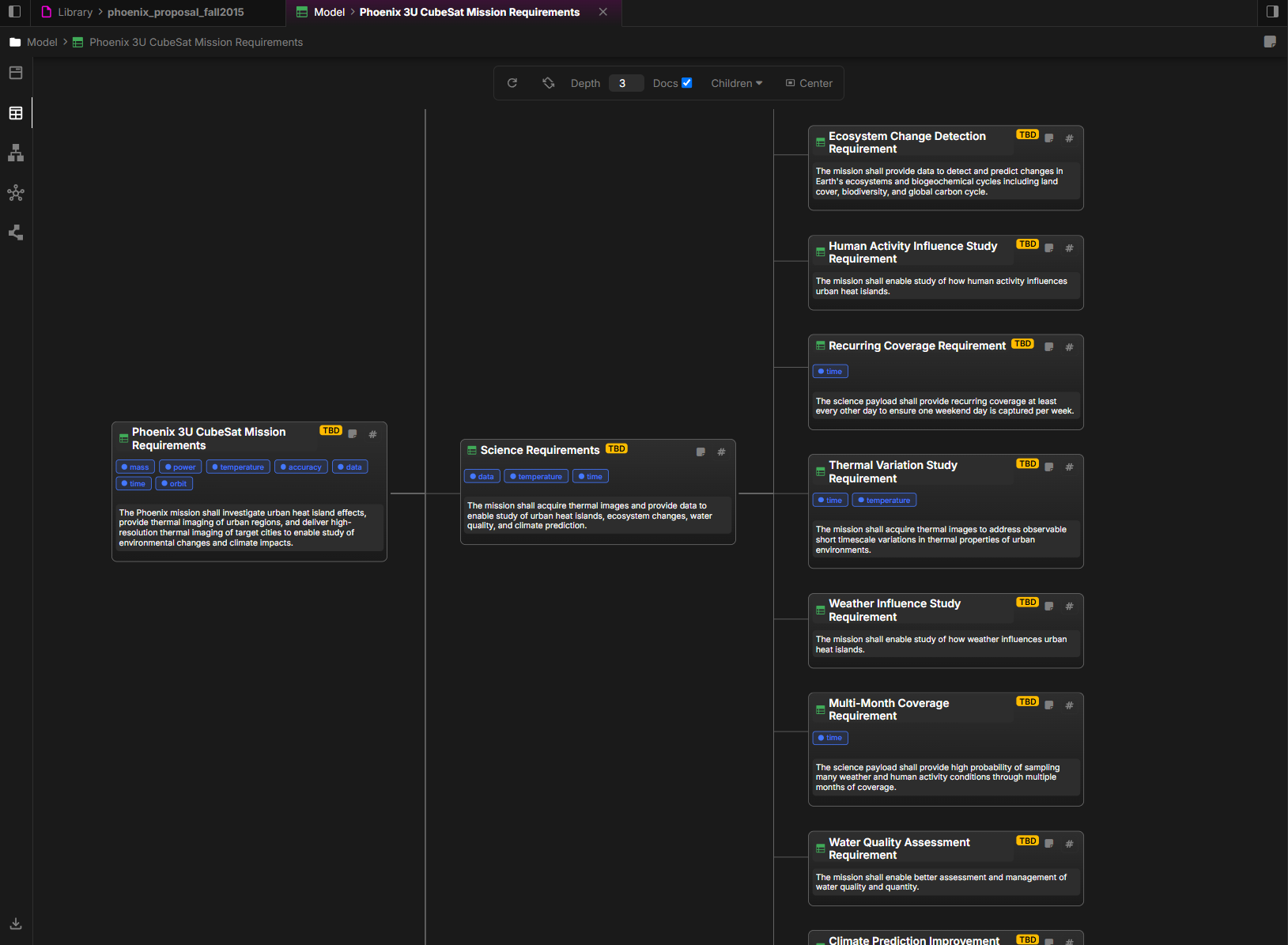
Task: Open the note icon on Science Requirements card
Action: [701, 452]
